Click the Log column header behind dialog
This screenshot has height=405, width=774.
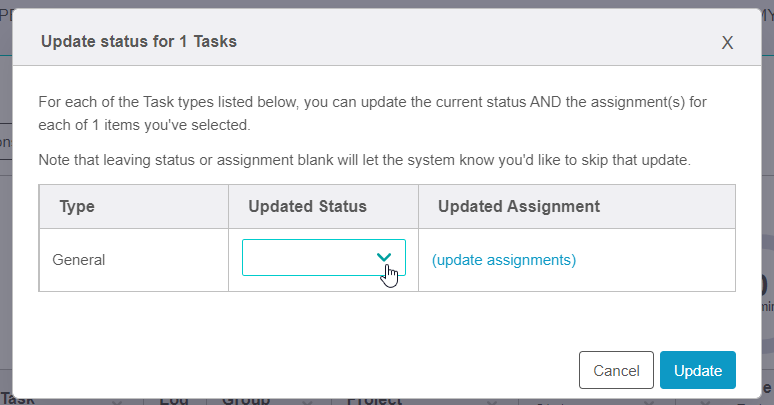pyautogui.click(x=174, y=399)
